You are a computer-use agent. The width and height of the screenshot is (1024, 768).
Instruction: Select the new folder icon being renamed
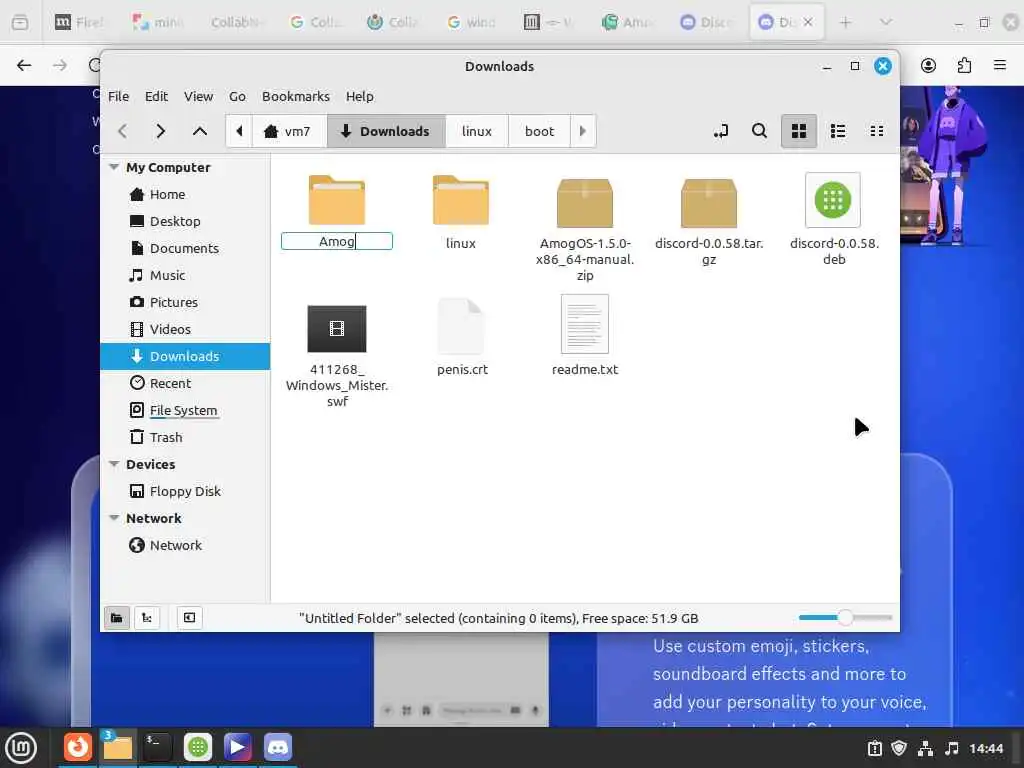337,200
